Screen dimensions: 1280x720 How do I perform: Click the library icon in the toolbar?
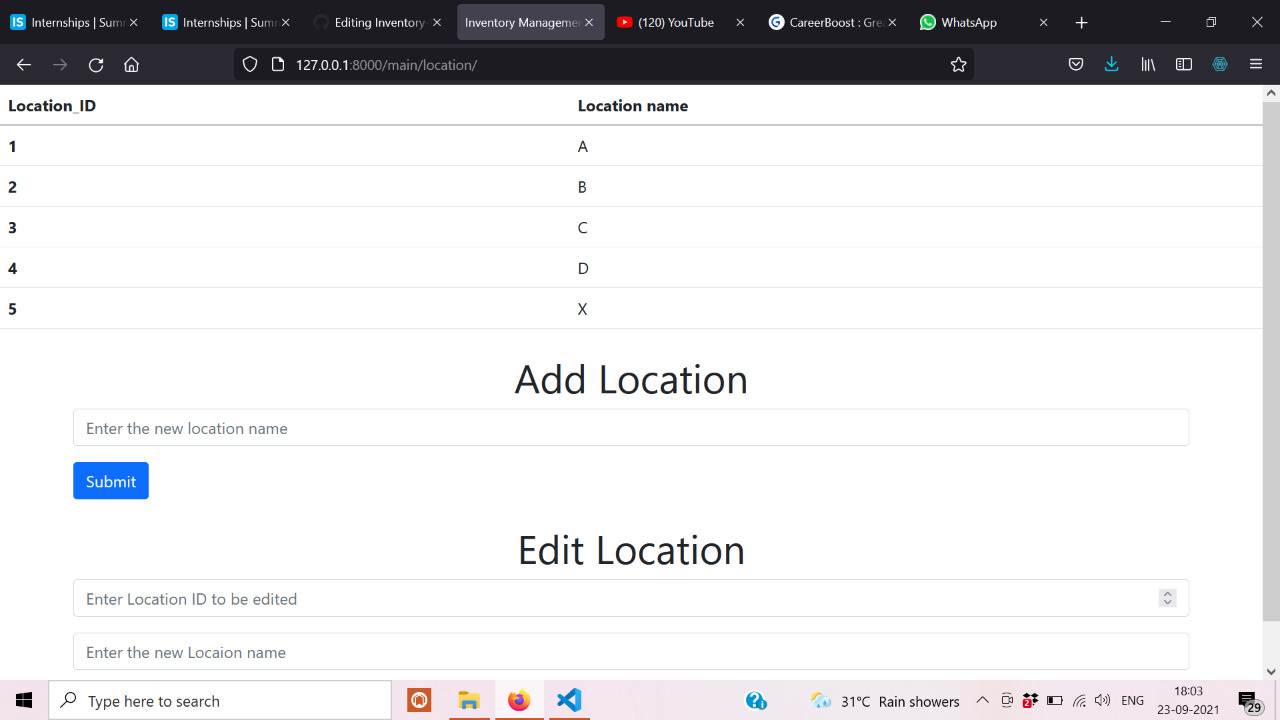pos(1147,64)
